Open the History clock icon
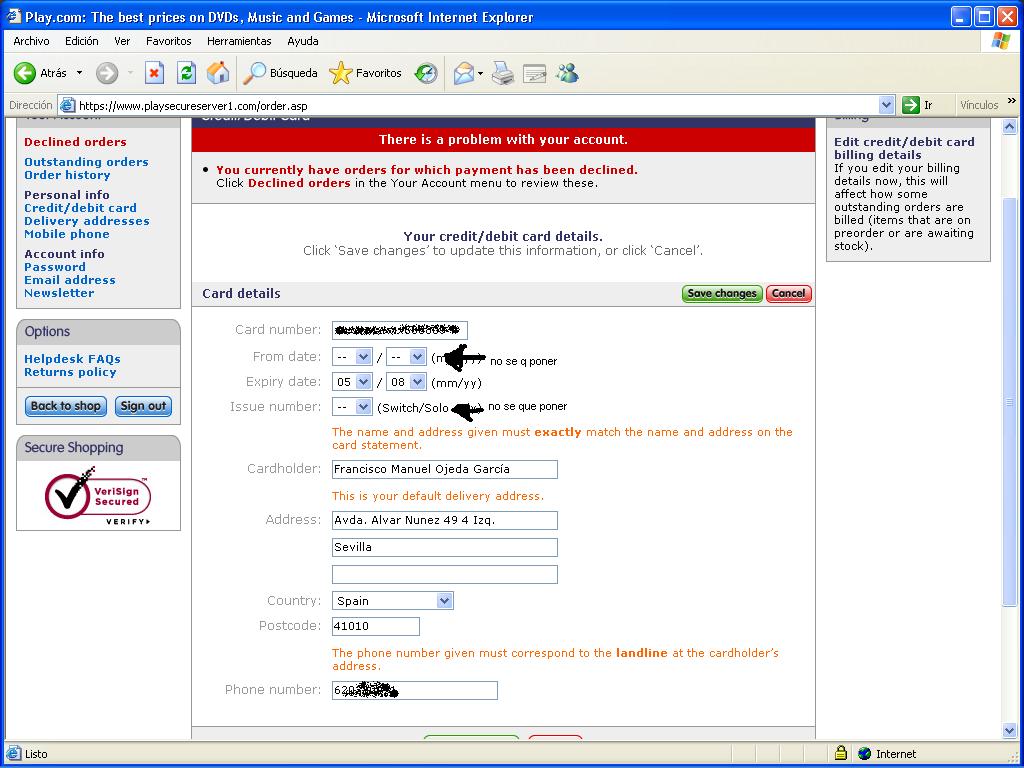 pyautogui.click(x=426, y=73)
